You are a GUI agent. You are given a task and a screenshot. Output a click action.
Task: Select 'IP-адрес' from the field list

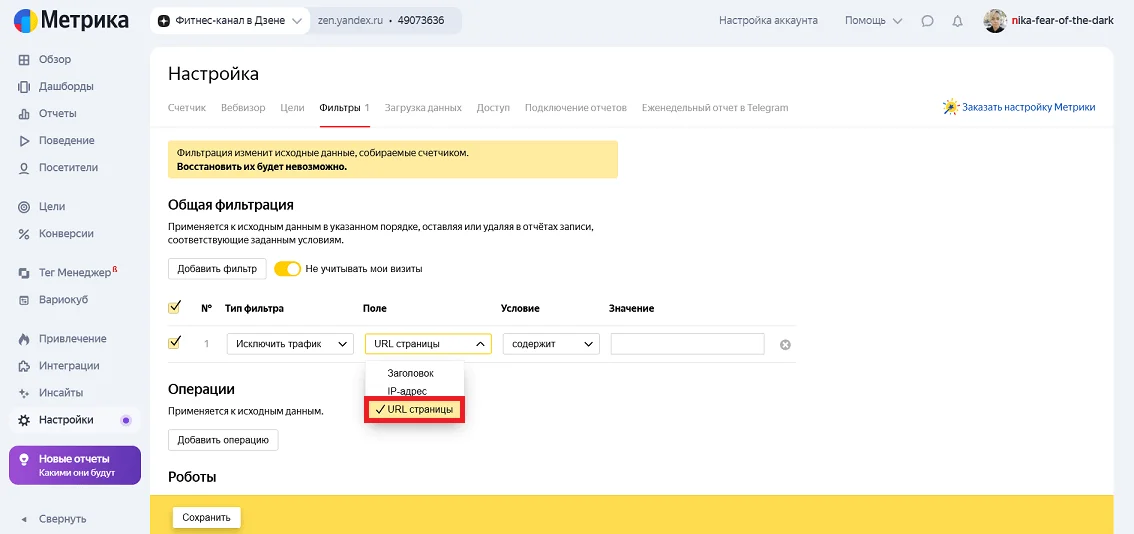407,391
